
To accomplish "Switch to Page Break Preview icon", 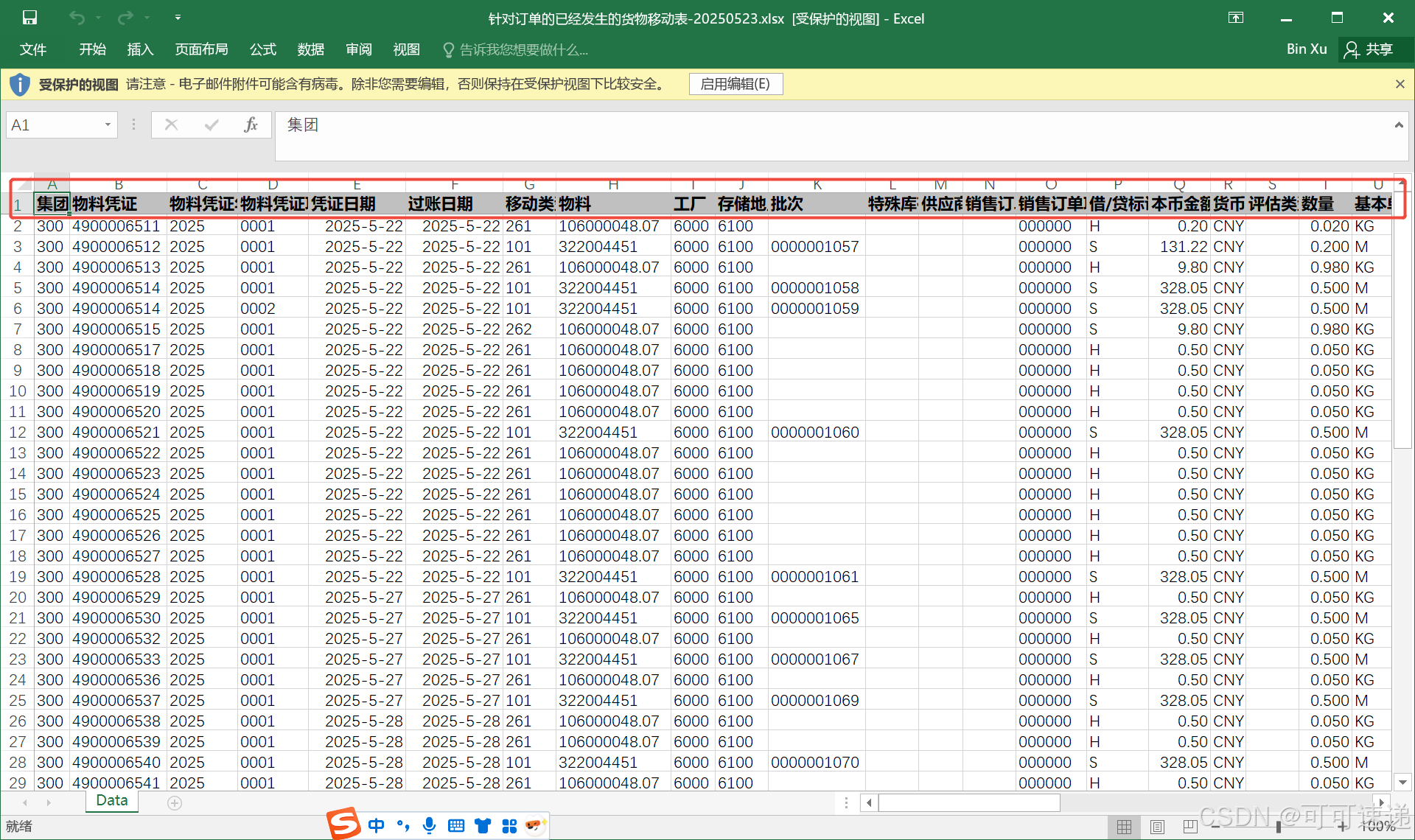I will (1189, 827).
